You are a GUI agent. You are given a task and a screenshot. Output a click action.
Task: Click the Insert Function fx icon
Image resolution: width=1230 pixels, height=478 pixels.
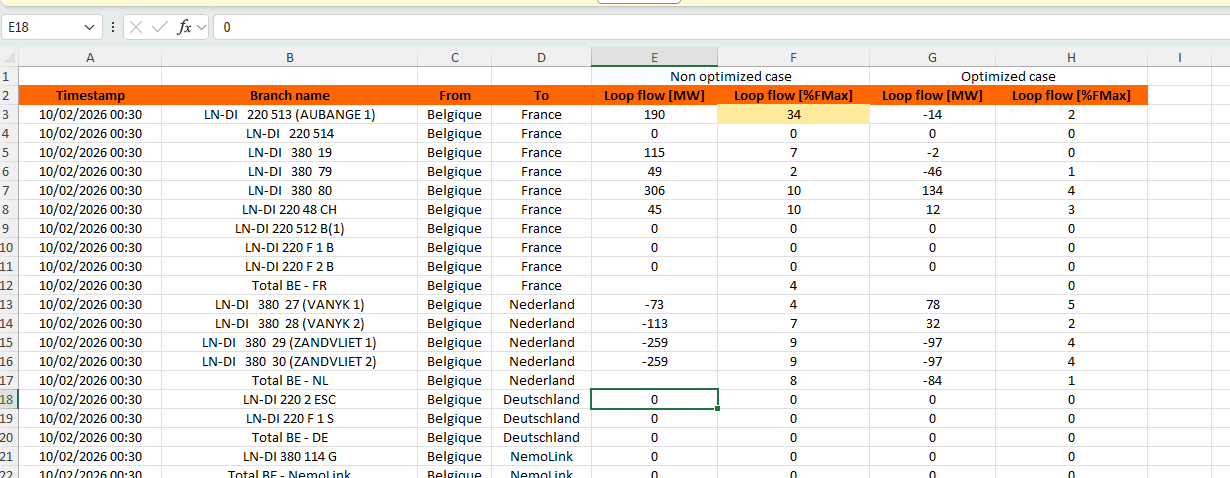184,27
